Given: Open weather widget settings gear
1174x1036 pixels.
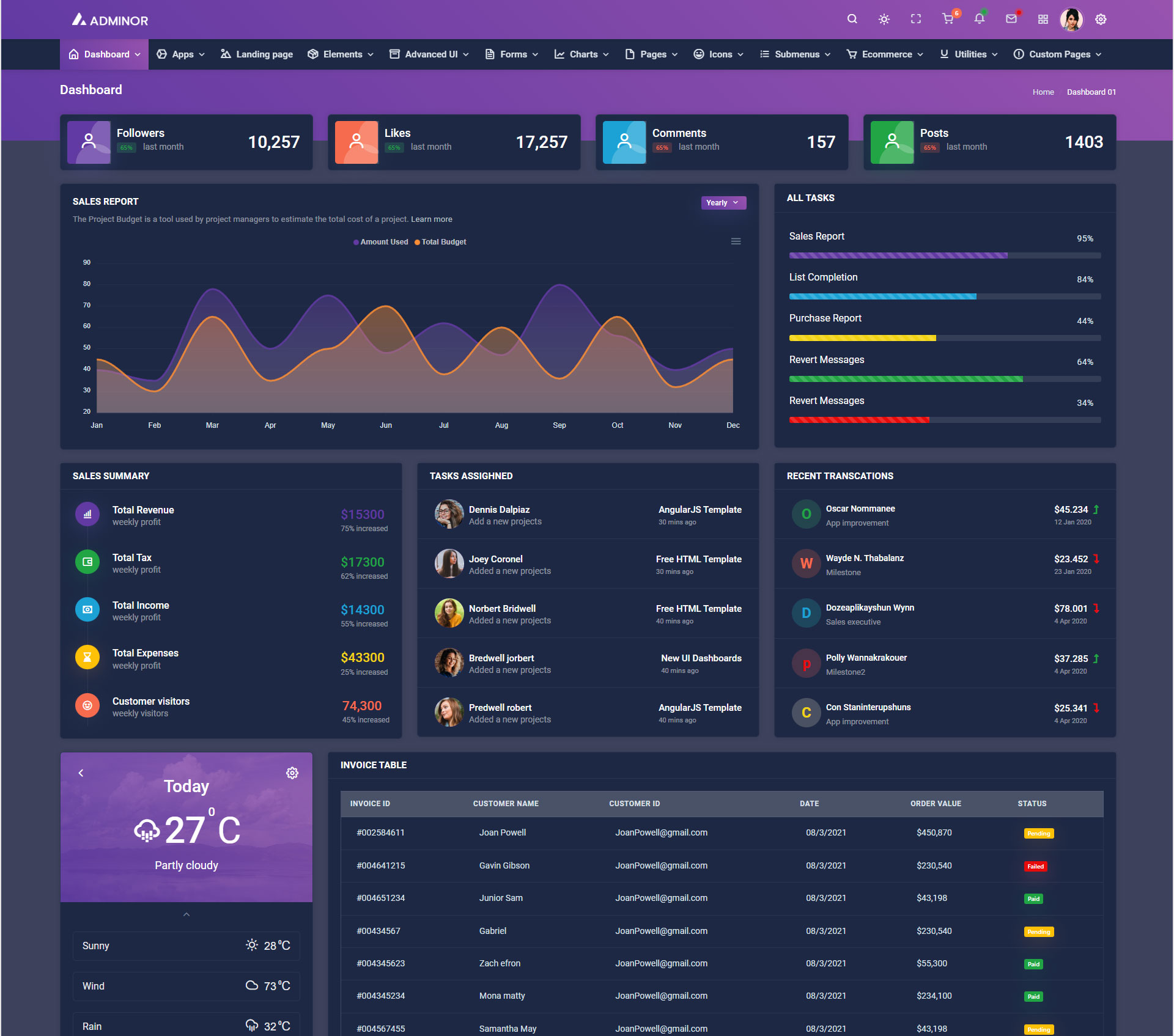Looking at the screenshot, I should click(292, 773).
